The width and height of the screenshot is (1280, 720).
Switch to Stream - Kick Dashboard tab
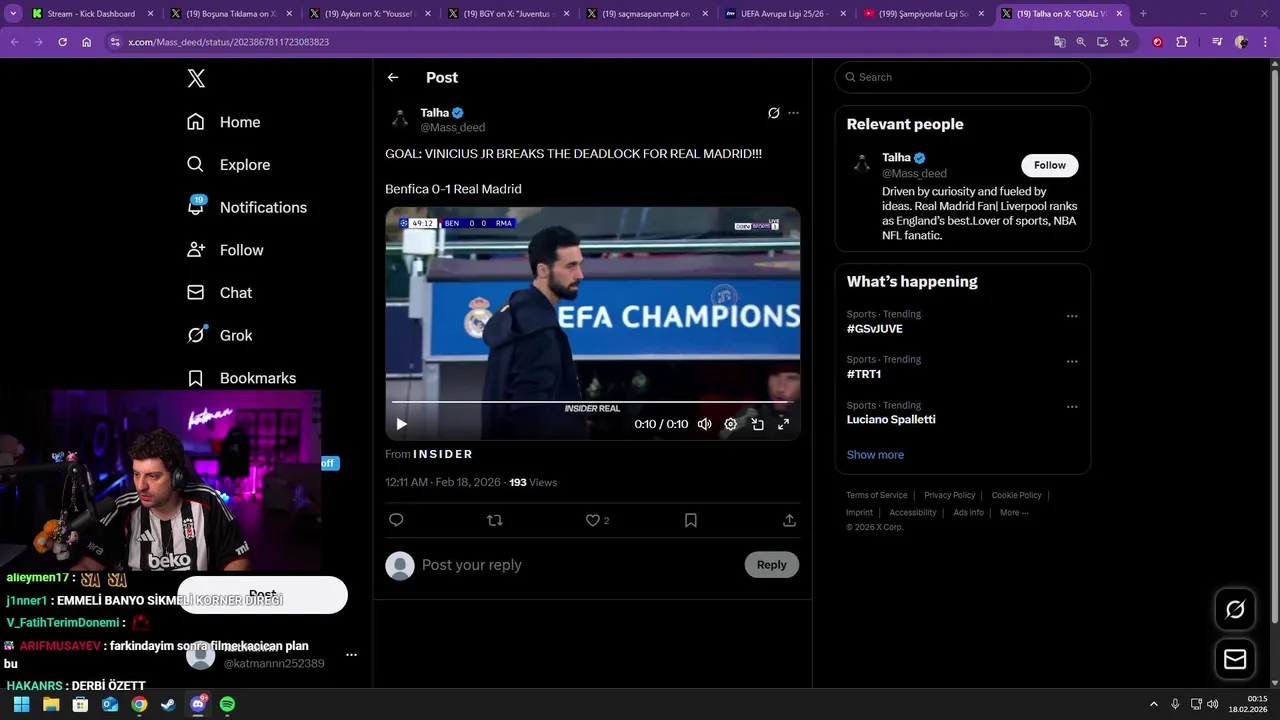[91, 14]
